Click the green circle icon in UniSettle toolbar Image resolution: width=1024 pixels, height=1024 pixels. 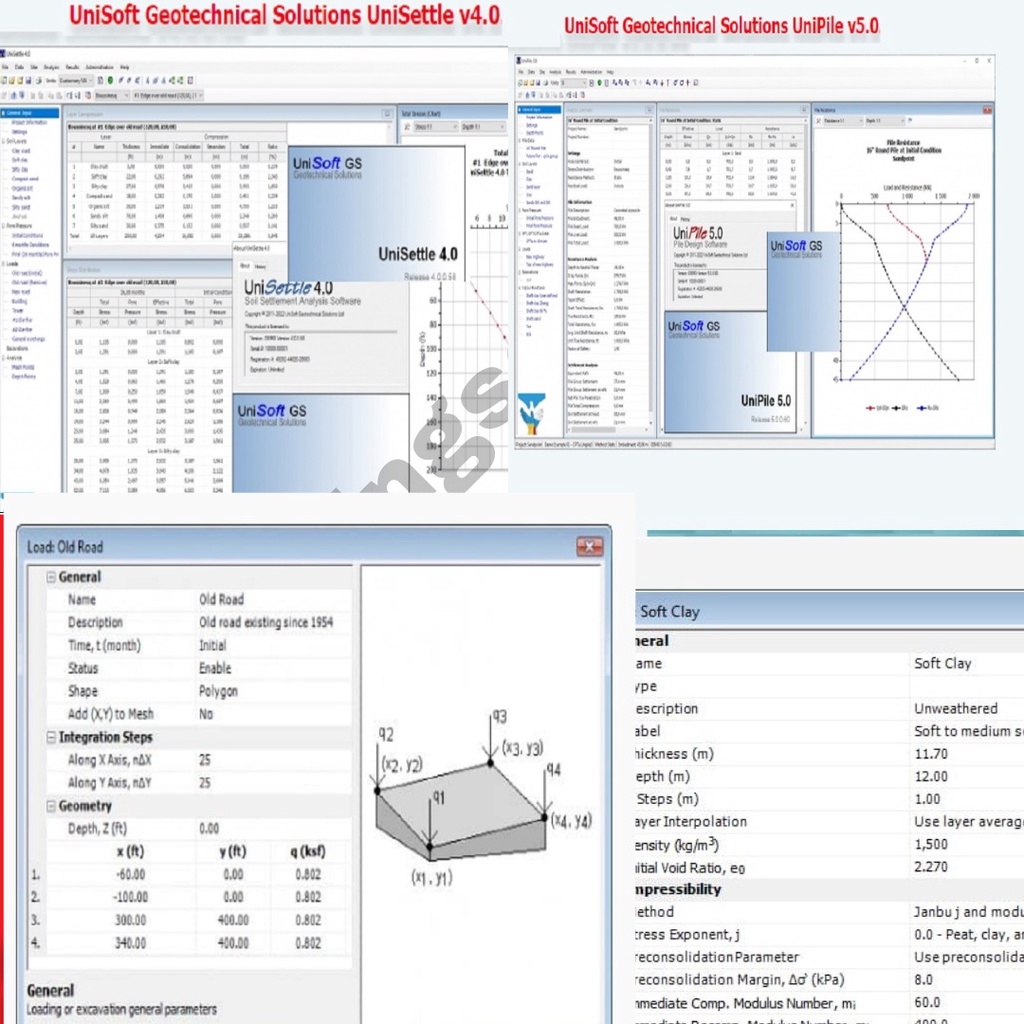[110, 80]
